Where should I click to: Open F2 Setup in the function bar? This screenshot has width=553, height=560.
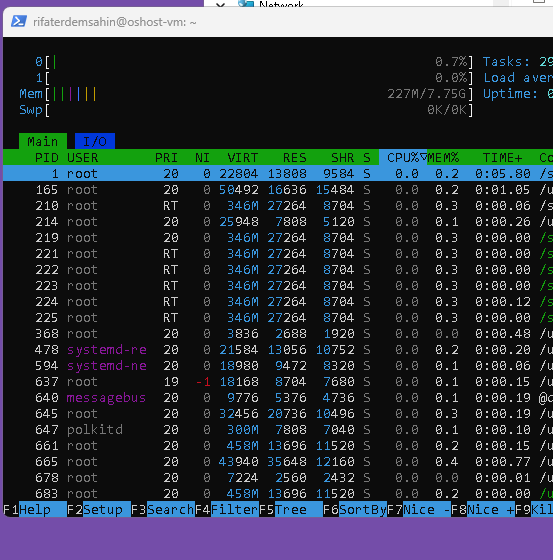[x=99, y=509]
